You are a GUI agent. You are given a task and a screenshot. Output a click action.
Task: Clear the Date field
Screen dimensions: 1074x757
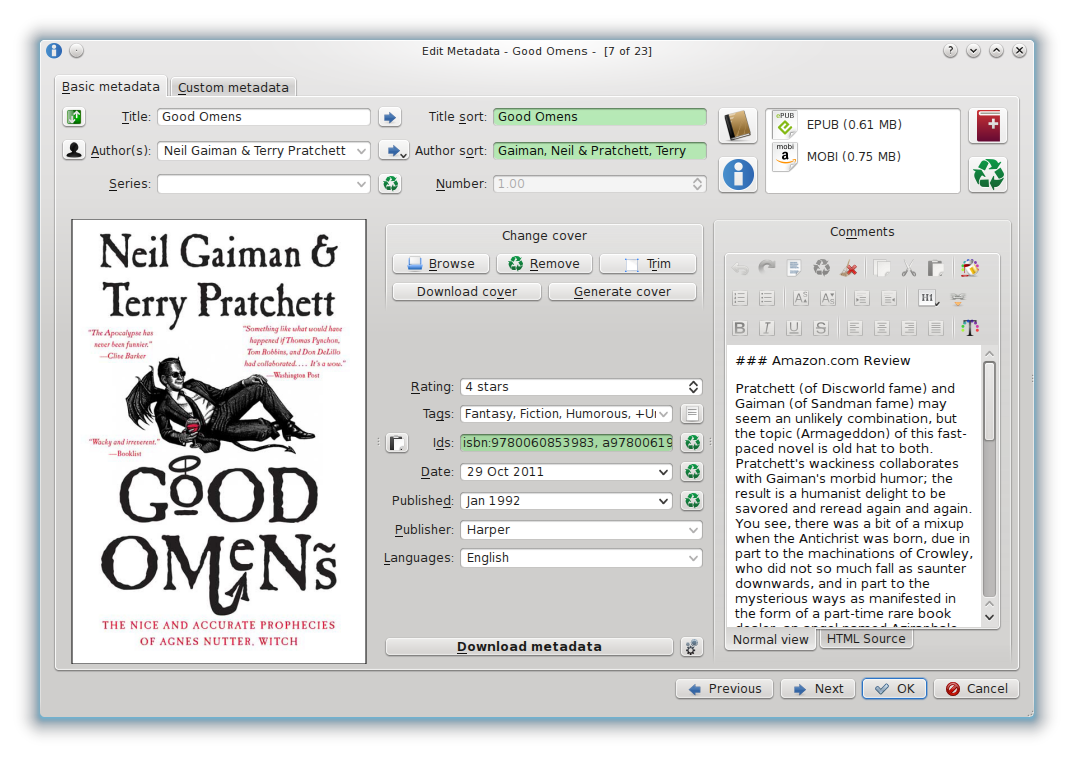tap(692, 472)
